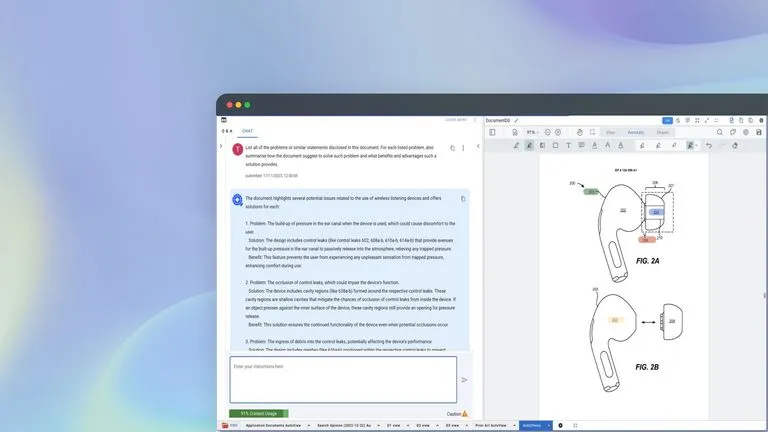Screen dimensions: 768x432
Task: Click the blue AI assistant avatar
Action: [238, 200]
